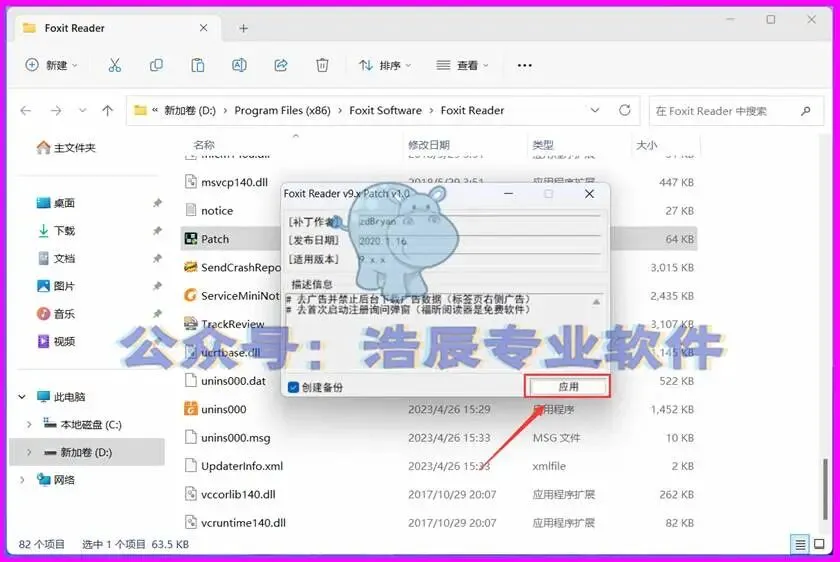Select the vccorlib140.dll file
The image size is (840, 562).
238,494
